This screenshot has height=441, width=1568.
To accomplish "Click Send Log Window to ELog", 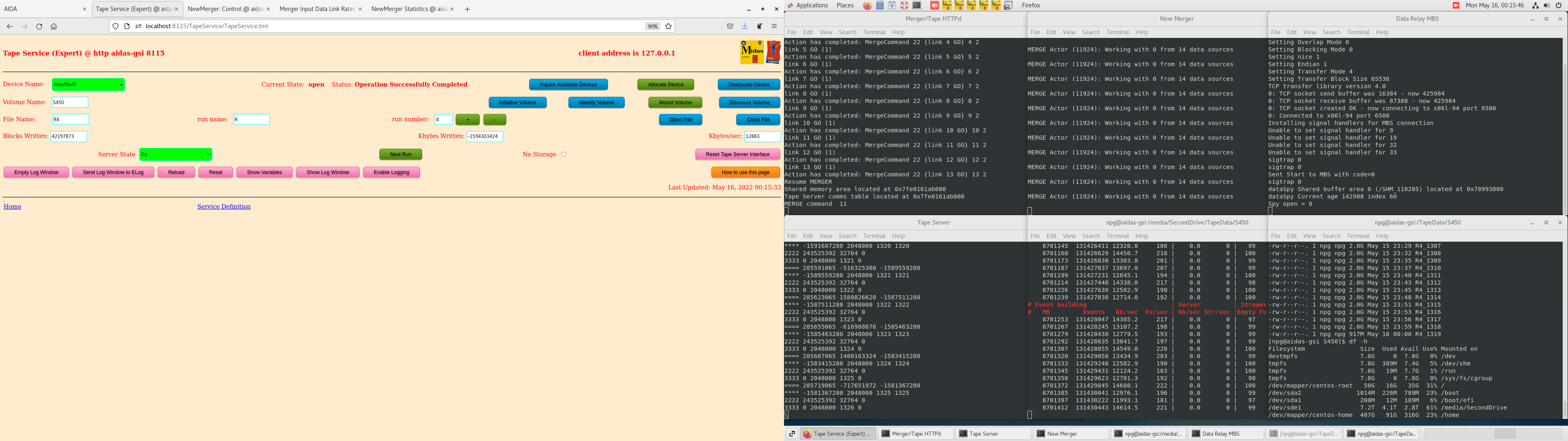I will pos(113,172).
